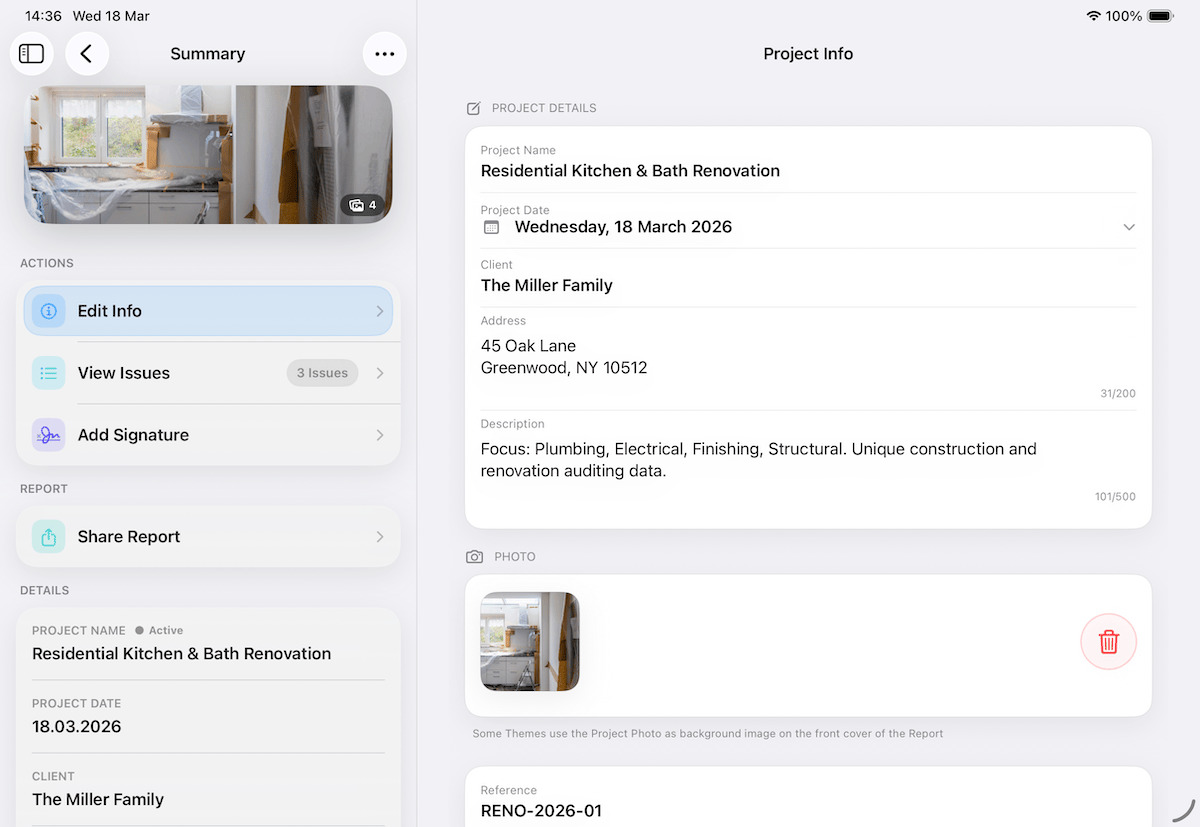This screenshot has width=1200, height=827.
Task: Open Share Report via its chevron
Action: 380,537
